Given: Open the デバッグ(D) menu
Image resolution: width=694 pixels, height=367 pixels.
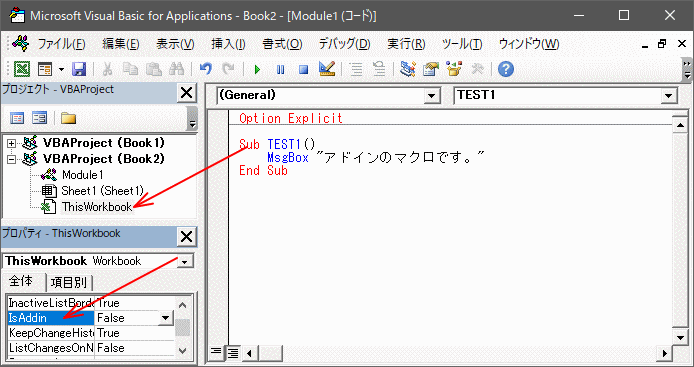Looking at the screenshot, I should [x=344, y=44].
